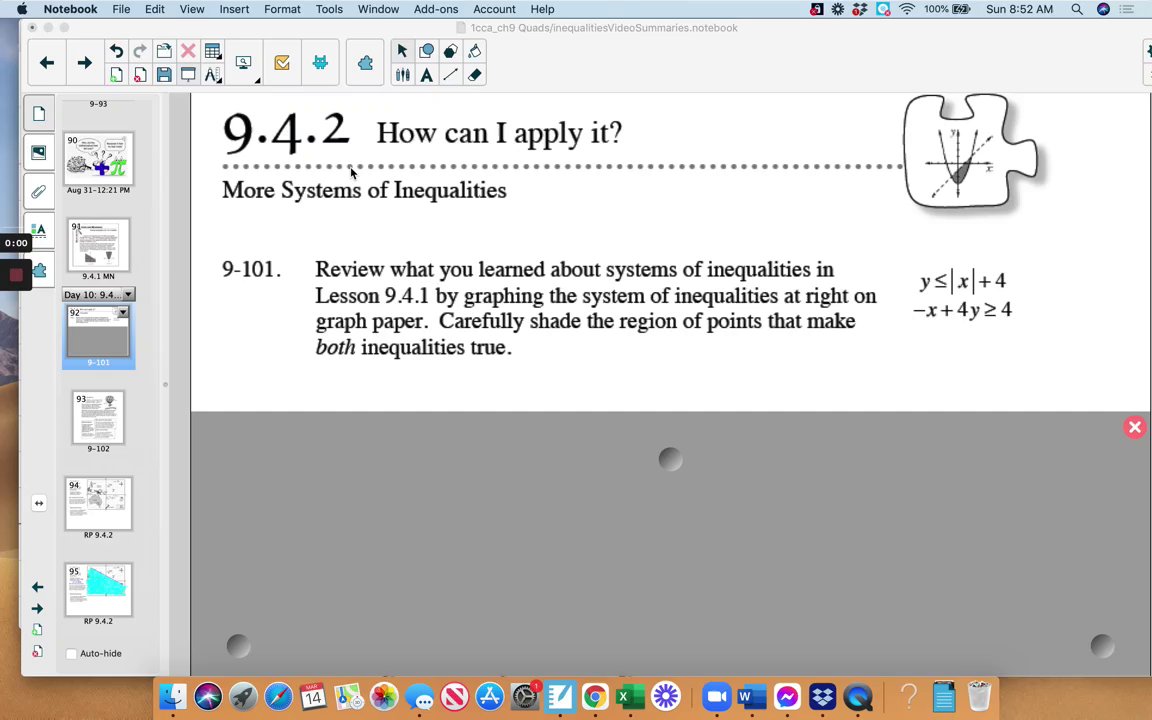Open the add-ons puzzle piece toolbar icon

coord(365,63)
